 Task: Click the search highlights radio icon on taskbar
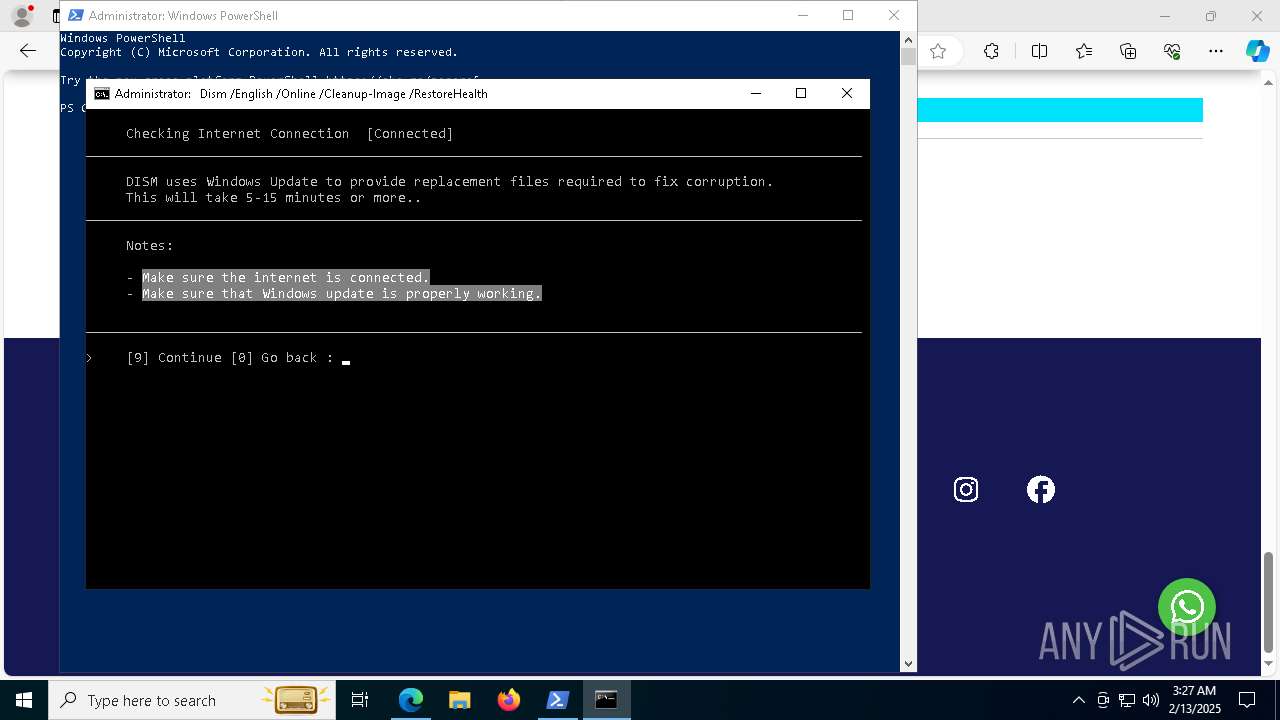point(294,700)
